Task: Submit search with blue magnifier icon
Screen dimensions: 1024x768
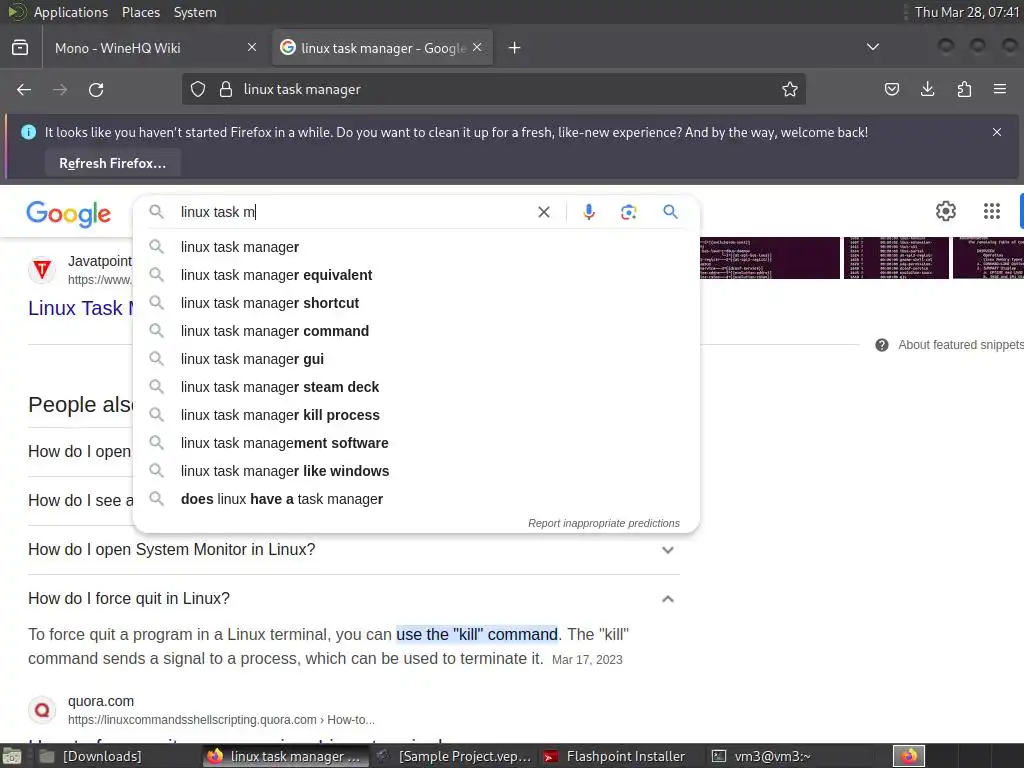Action: pyautogui.click(x=670, y=212)
